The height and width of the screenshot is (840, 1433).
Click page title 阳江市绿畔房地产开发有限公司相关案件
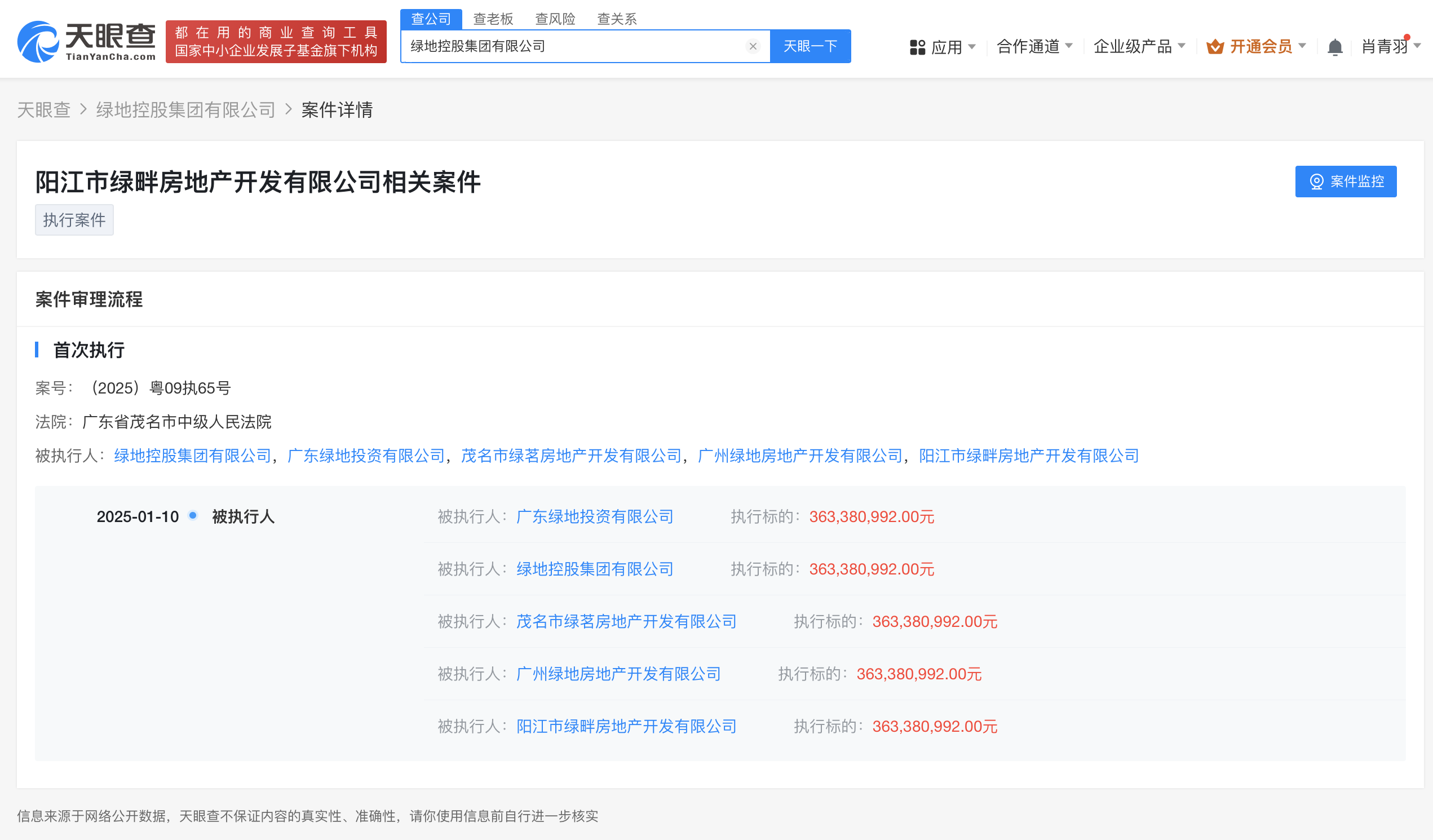(x=258, y=182)
